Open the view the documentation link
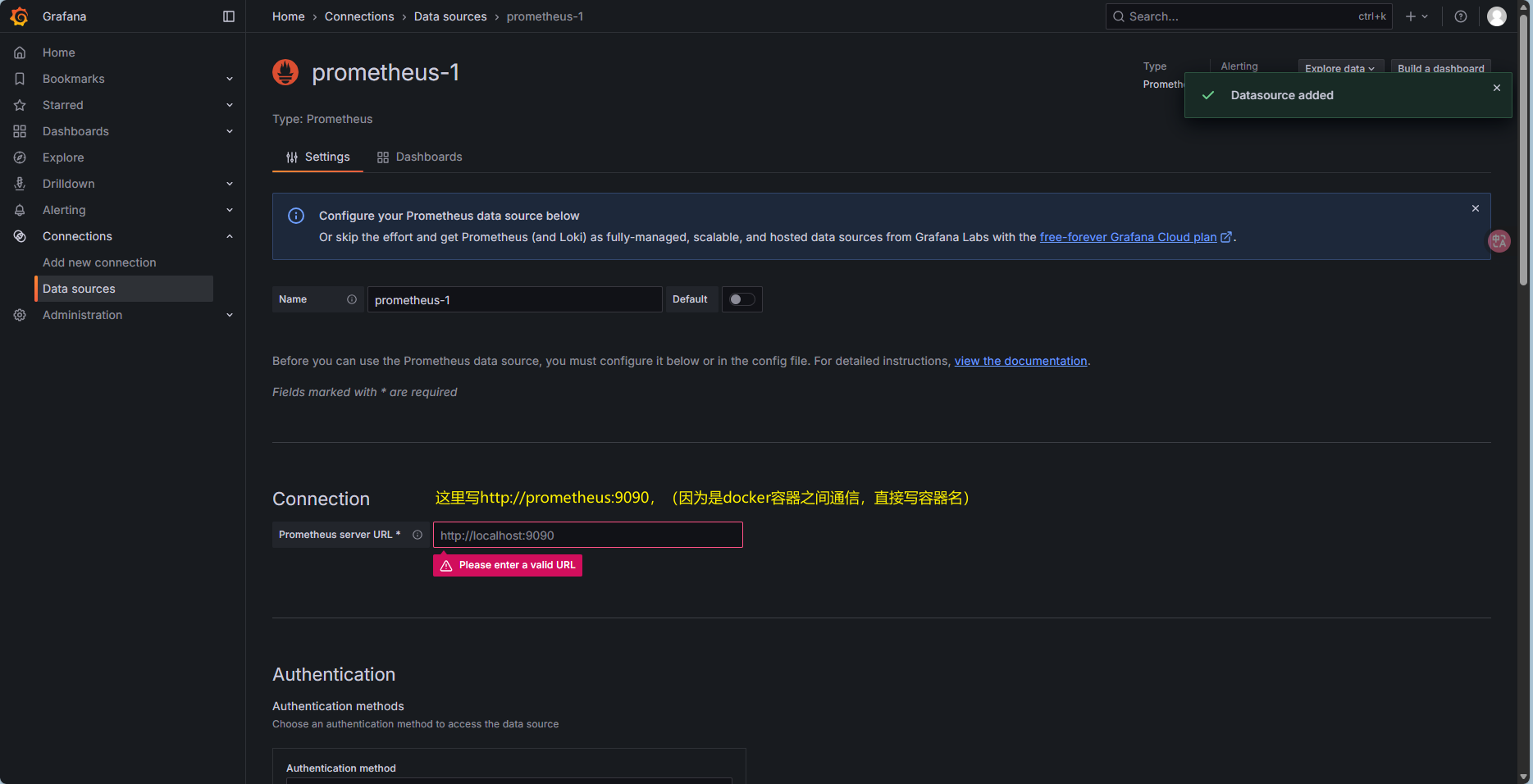 coord(1020,361)
